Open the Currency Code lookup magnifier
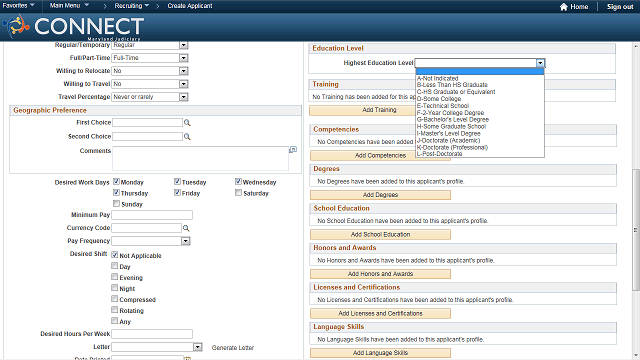This screenshot has width=640, height=360. [x=186, y=228]
